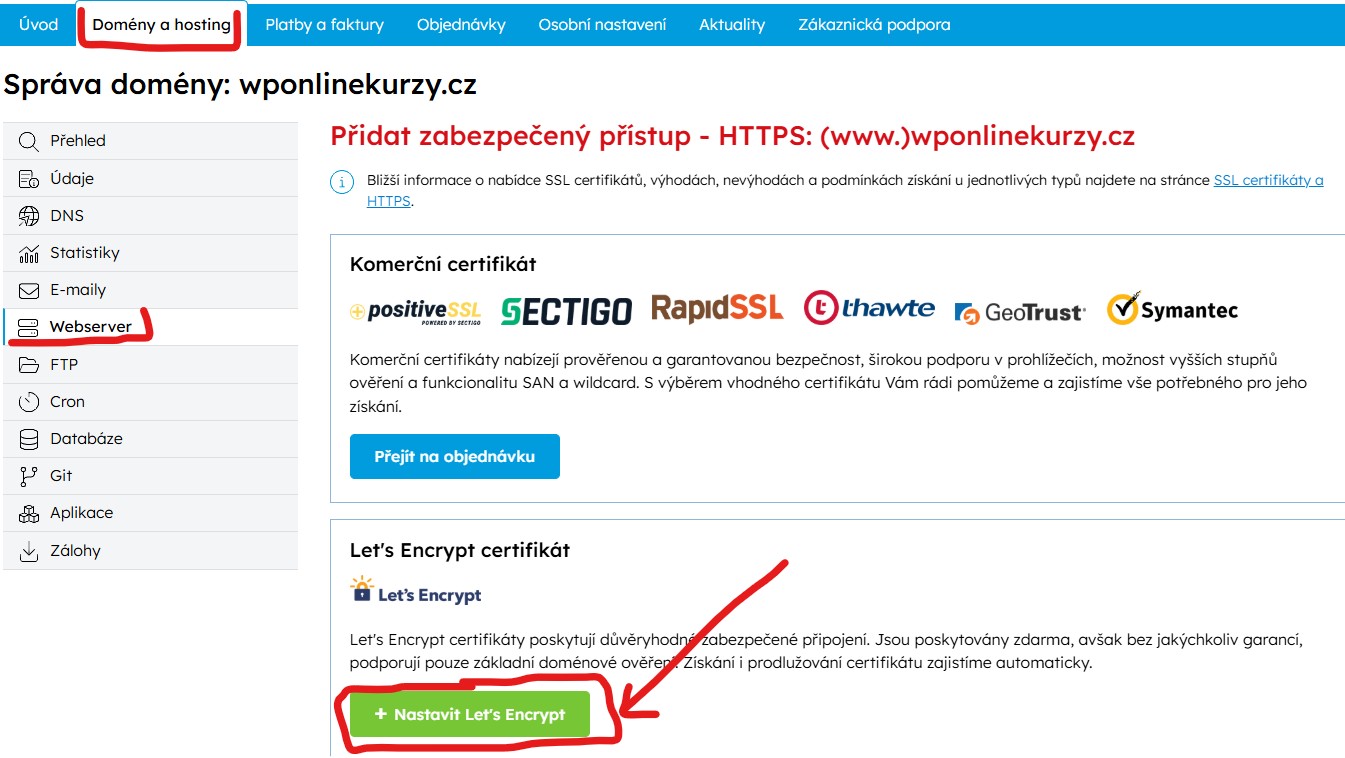1345x758 pixels.
Task: Select Webserver in the sidebar
Action: (x=90, y=327)
